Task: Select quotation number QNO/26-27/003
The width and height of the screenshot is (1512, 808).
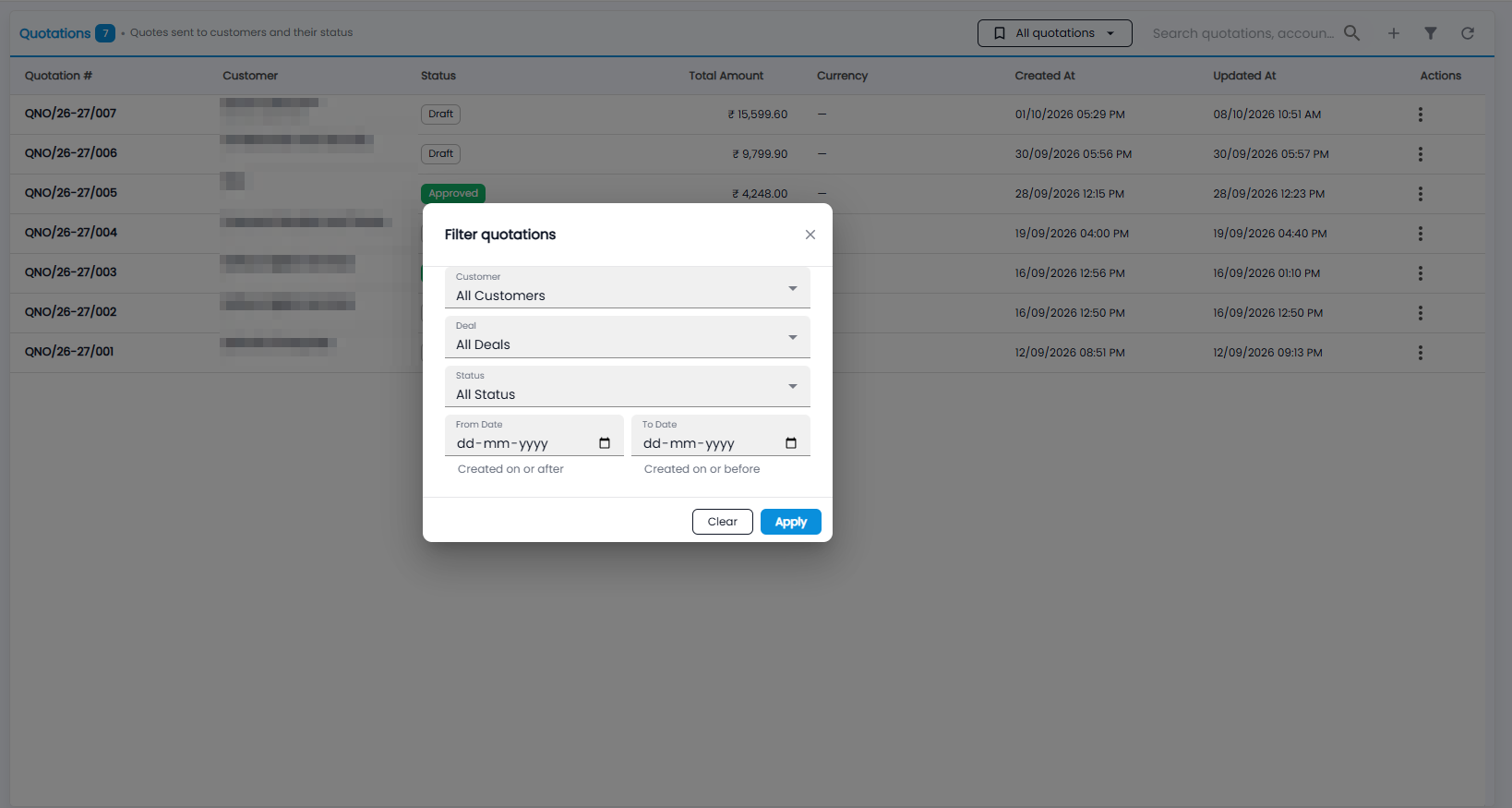Action: tap(71, 272)
